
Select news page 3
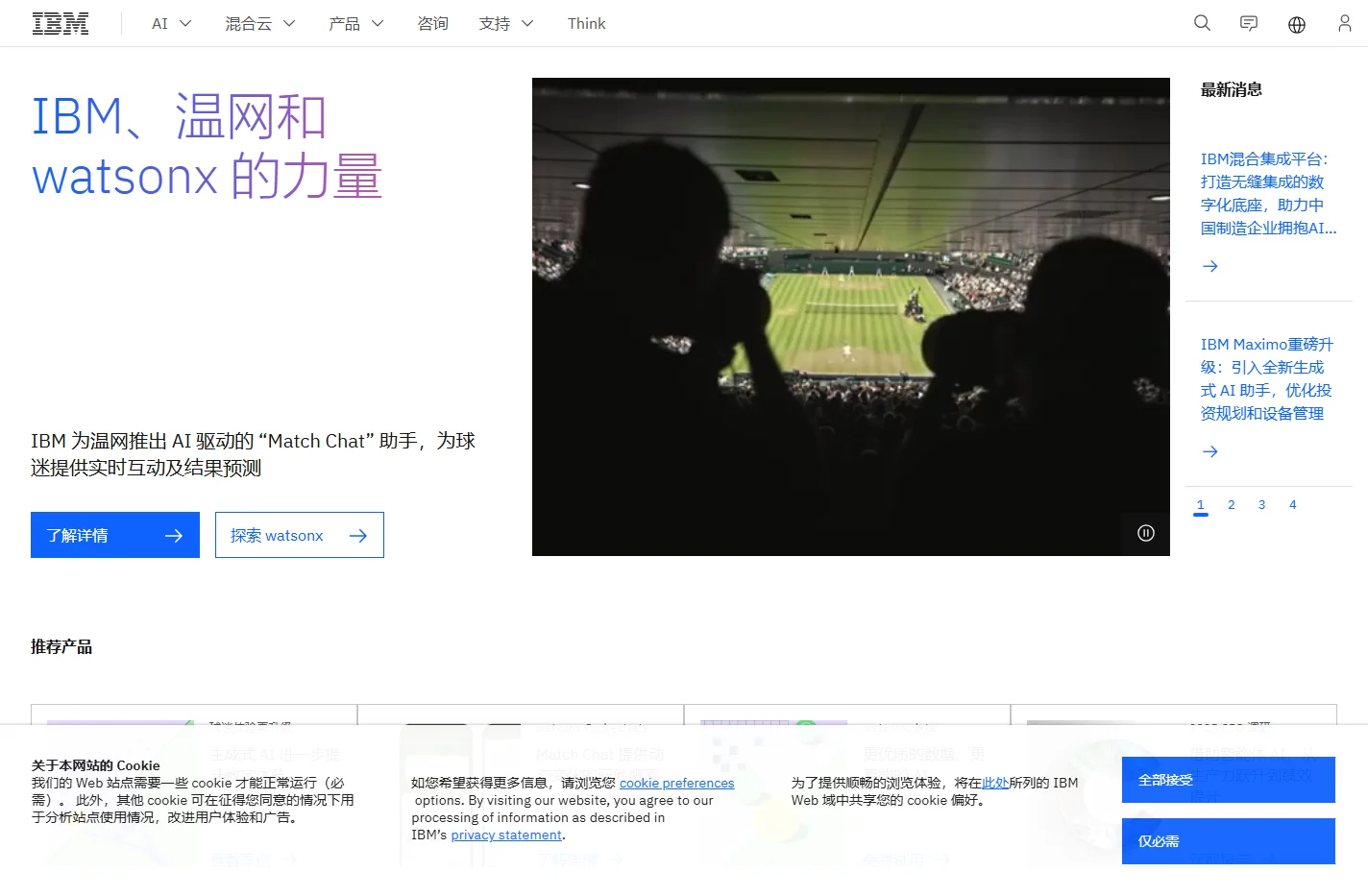click(1262, 505)
